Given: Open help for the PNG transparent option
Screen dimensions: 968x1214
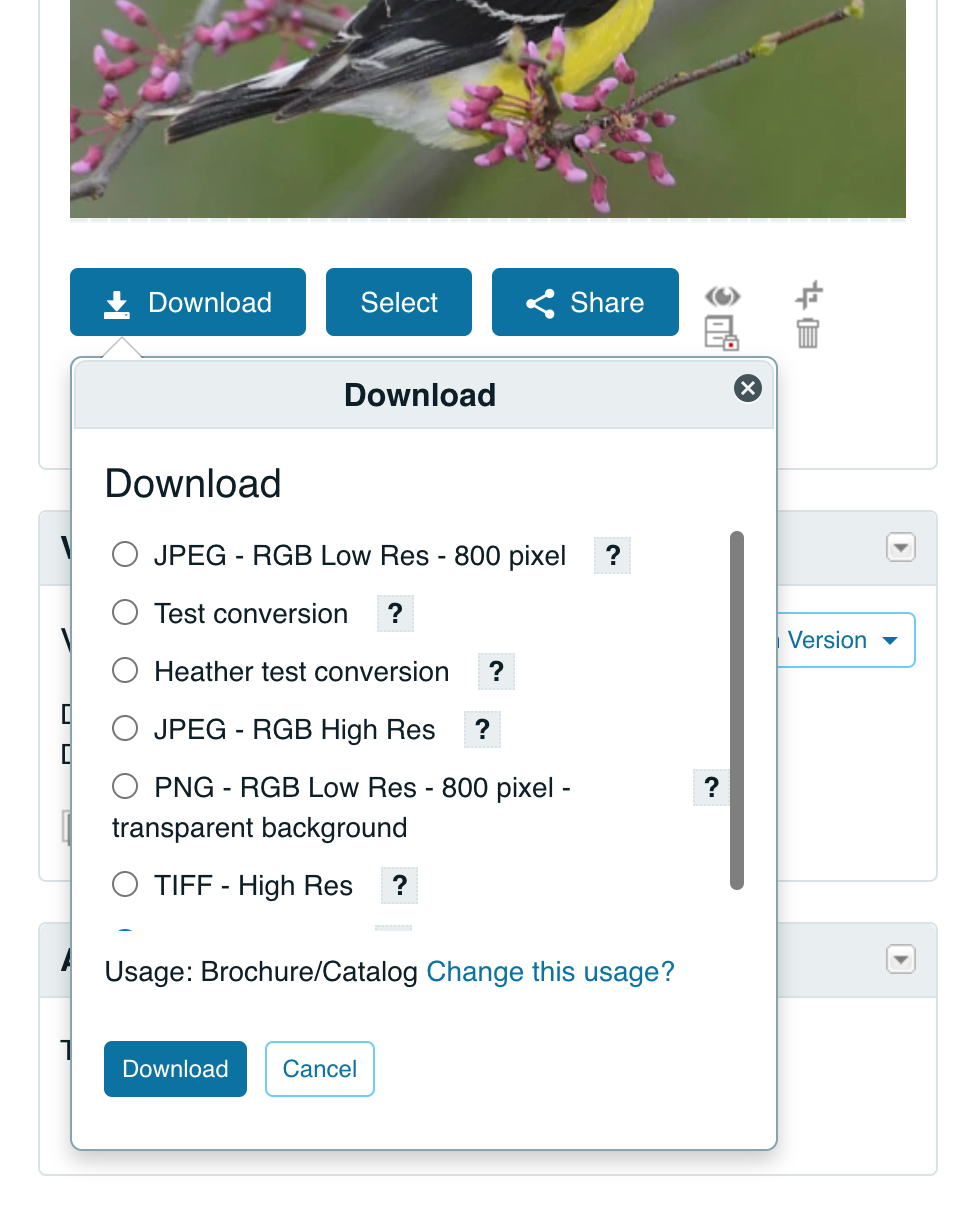Looking at the screenshot, I should [711, 788].
